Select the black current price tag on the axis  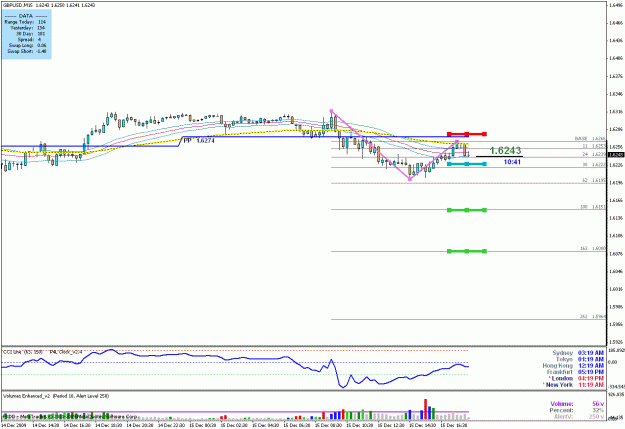point(615,155)
